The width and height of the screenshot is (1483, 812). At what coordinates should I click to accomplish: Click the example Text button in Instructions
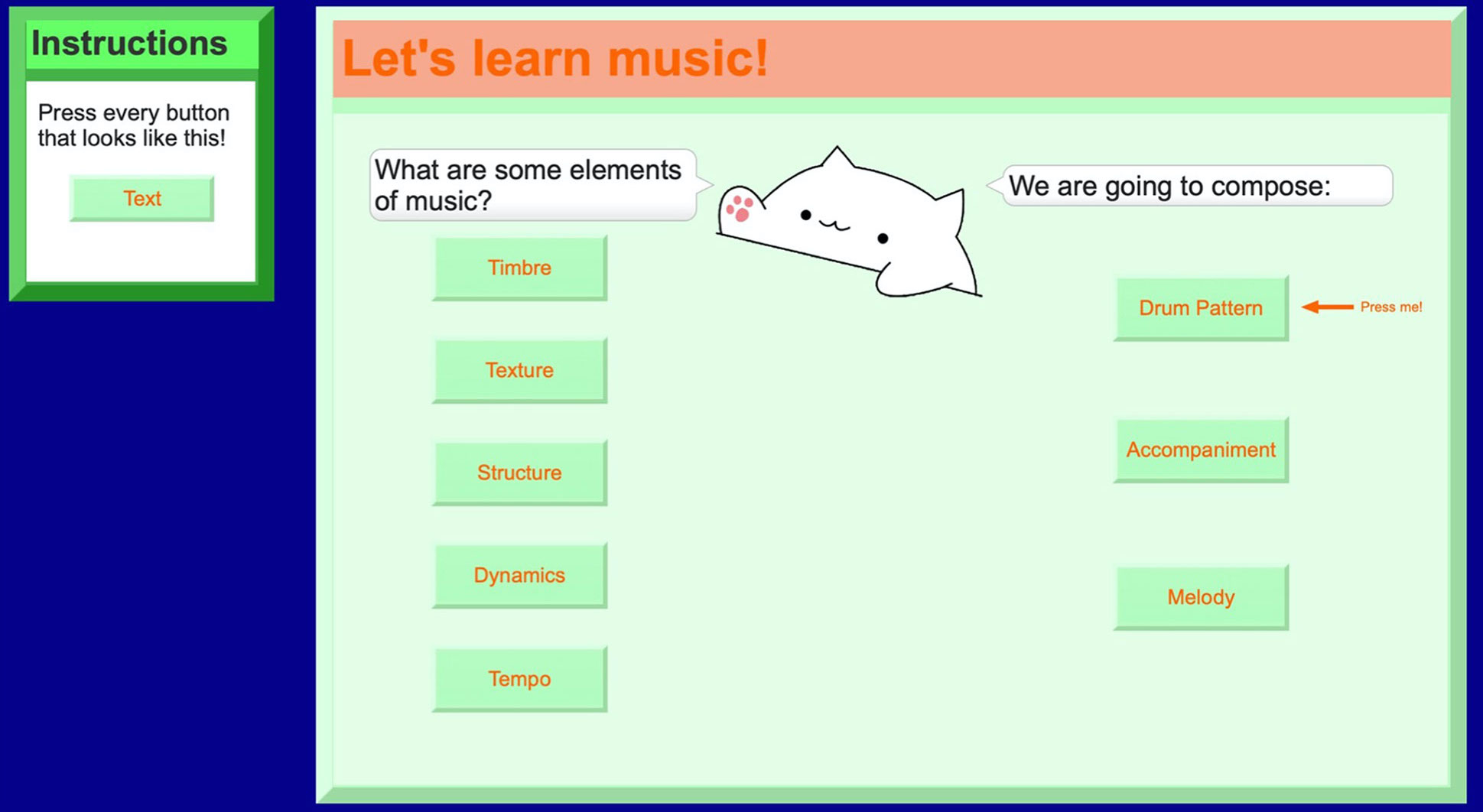pyautogui.click(x=142, y=199)
